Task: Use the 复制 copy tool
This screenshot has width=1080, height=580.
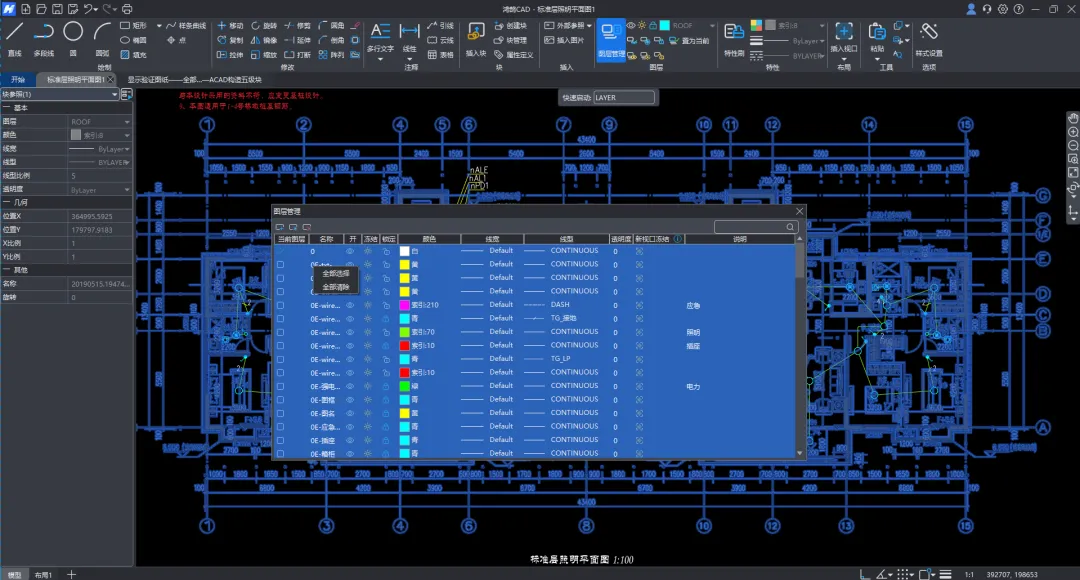Action: [x=230, y=40]
